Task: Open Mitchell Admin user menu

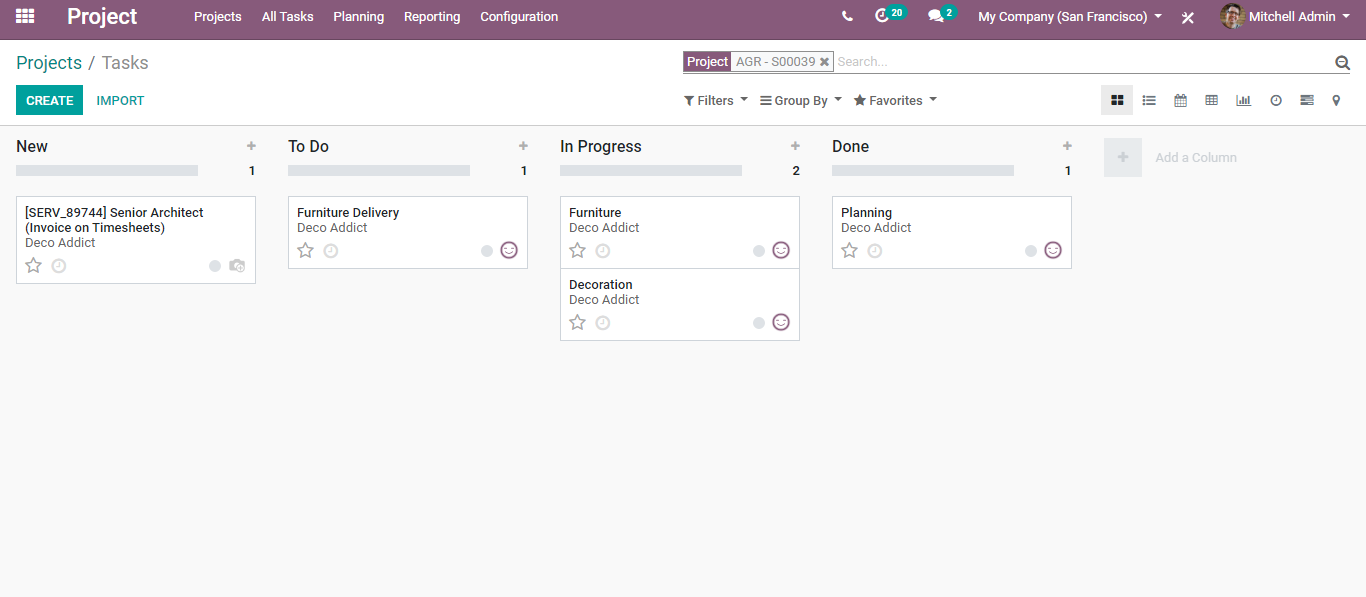Action: pyautogui.click(x=1285, y=16)
